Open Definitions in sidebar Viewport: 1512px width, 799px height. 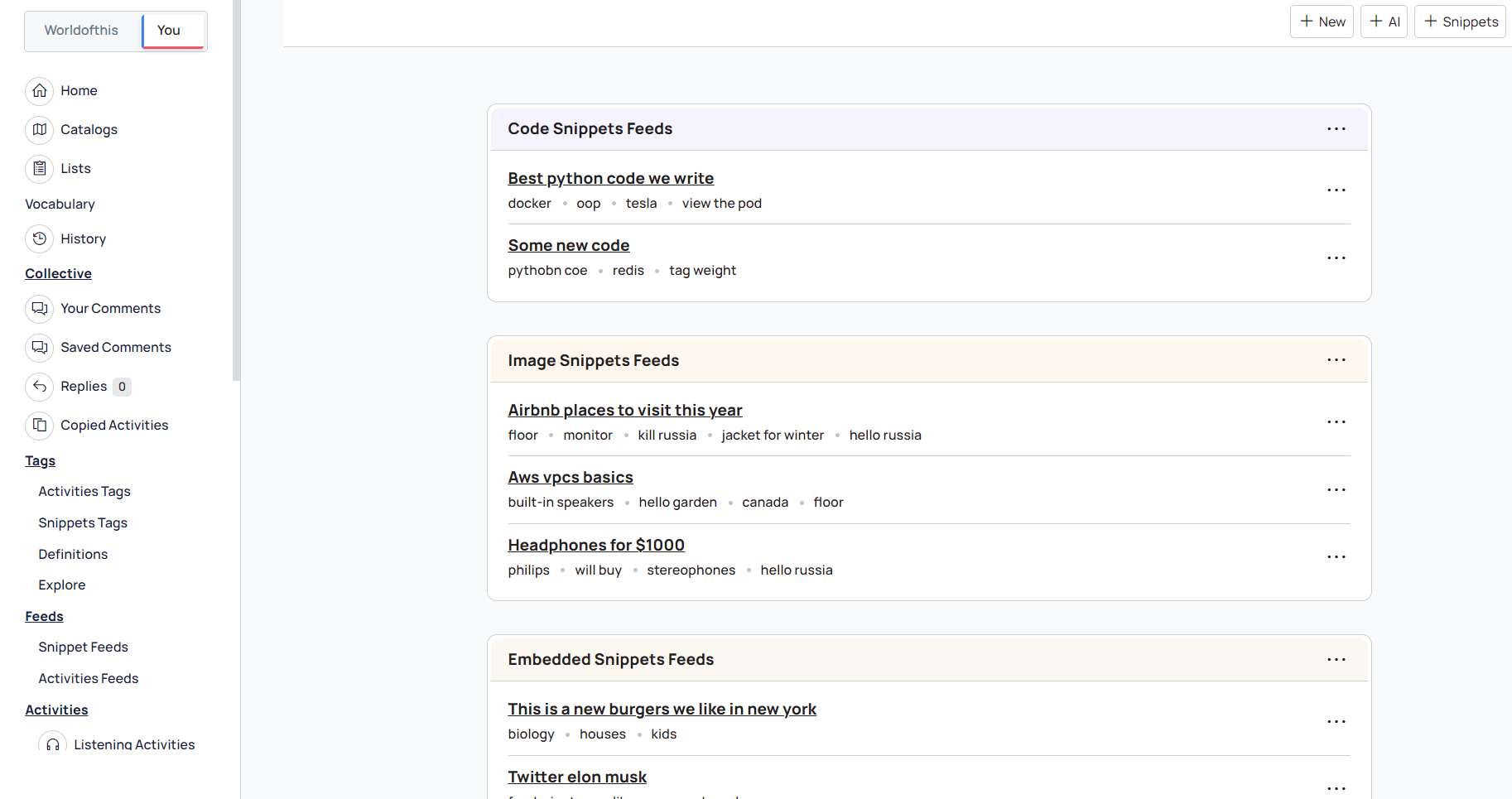73,555
